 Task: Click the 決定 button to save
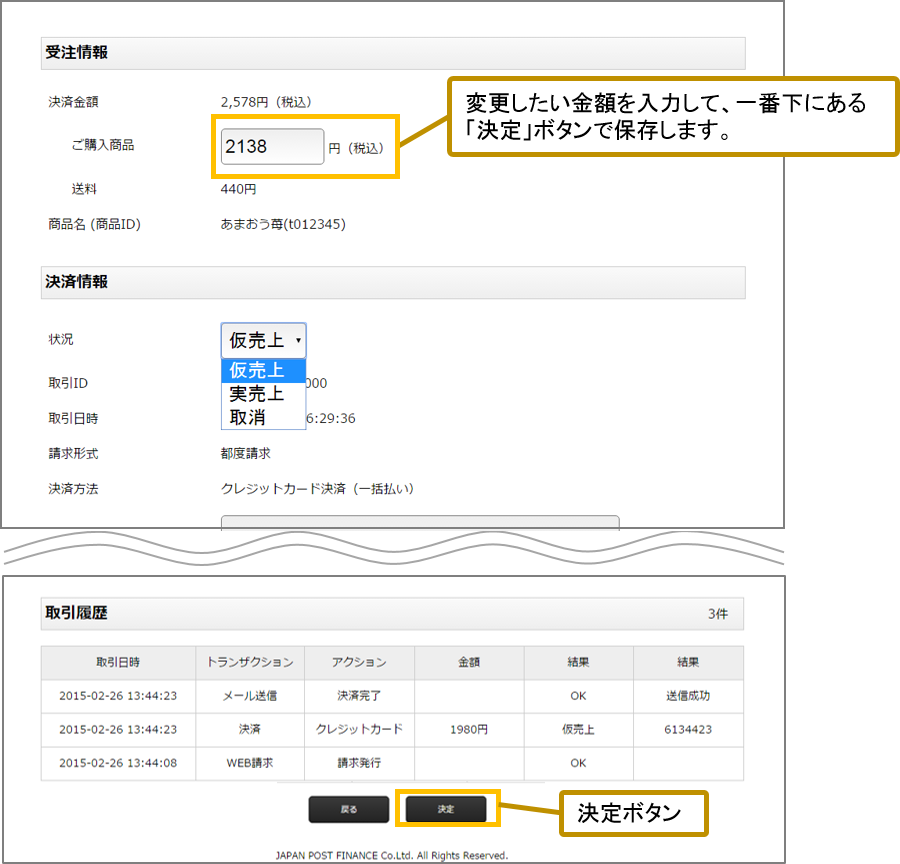(445, 809)
